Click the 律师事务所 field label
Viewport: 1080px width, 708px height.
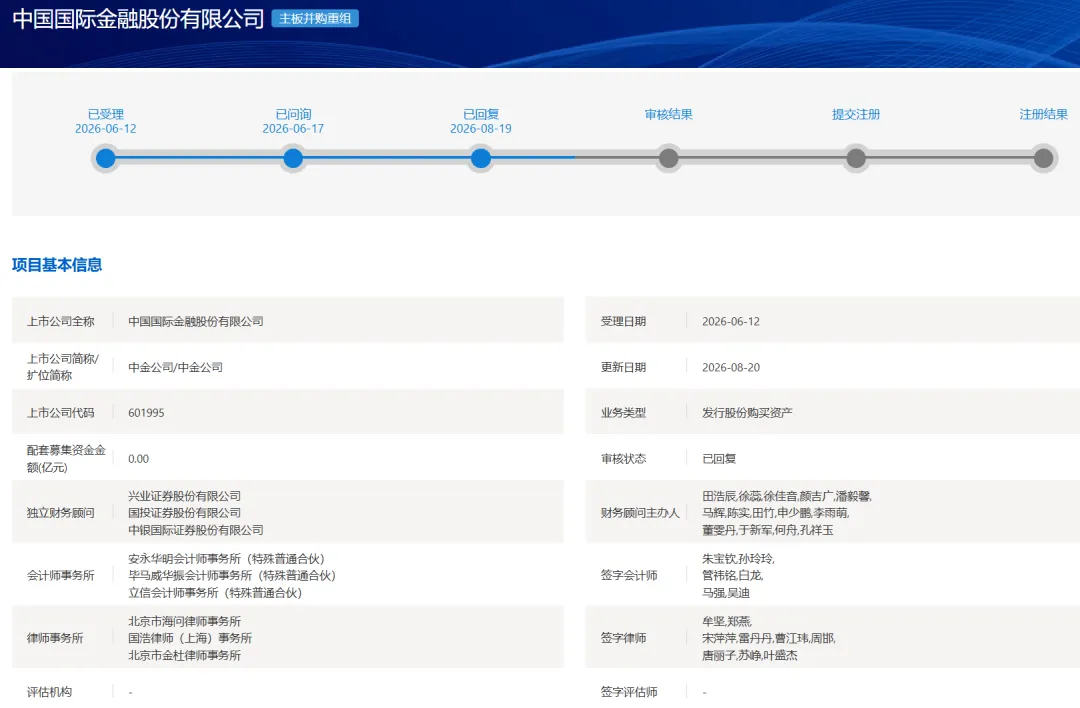point(55,638)
